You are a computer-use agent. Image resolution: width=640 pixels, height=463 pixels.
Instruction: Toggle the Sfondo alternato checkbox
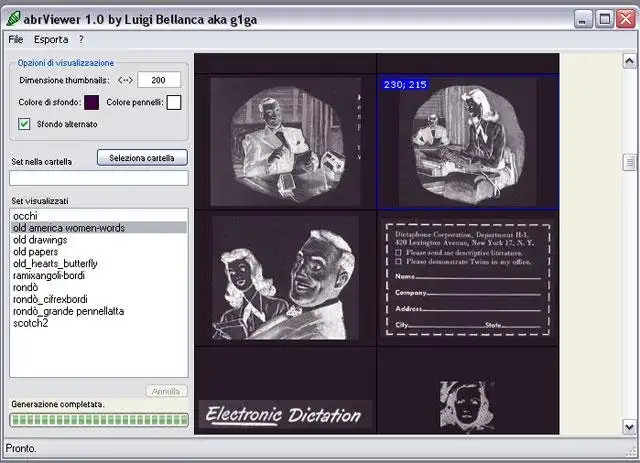tap(24, 124)
